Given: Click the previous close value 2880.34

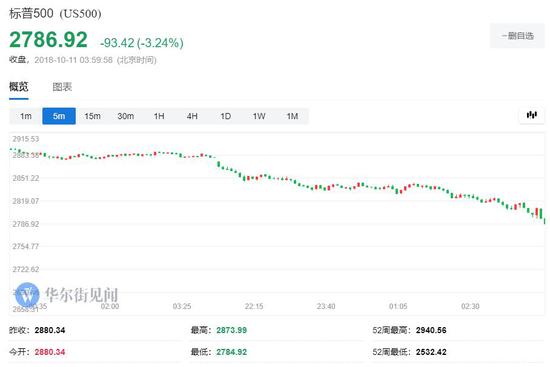Looking at the screenshot, I should click(x=50, y=330).
